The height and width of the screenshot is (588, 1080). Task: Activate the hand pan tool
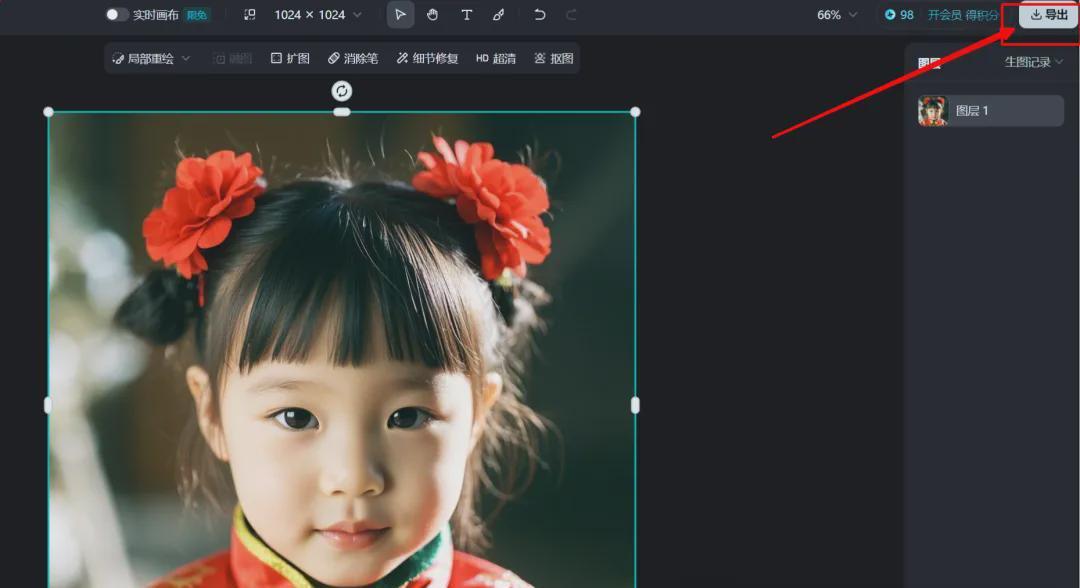coord(433,15)
